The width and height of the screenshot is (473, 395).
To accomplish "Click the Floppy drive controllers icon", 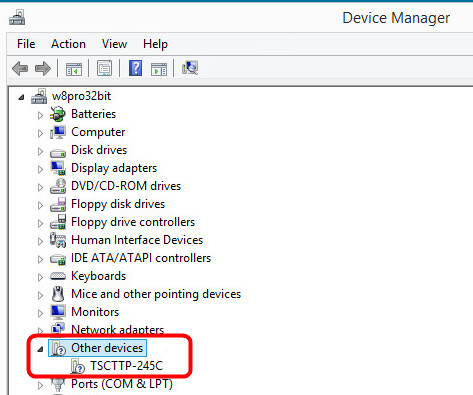I will [58, 222].
